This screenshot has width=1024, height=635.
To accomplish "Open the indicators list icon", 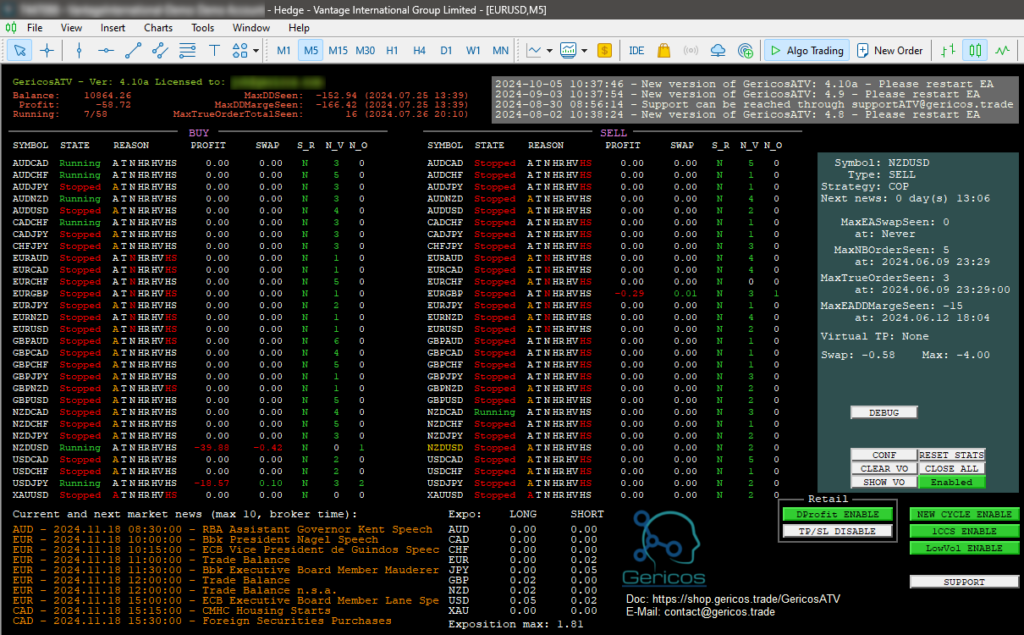I will pos(534,50).
